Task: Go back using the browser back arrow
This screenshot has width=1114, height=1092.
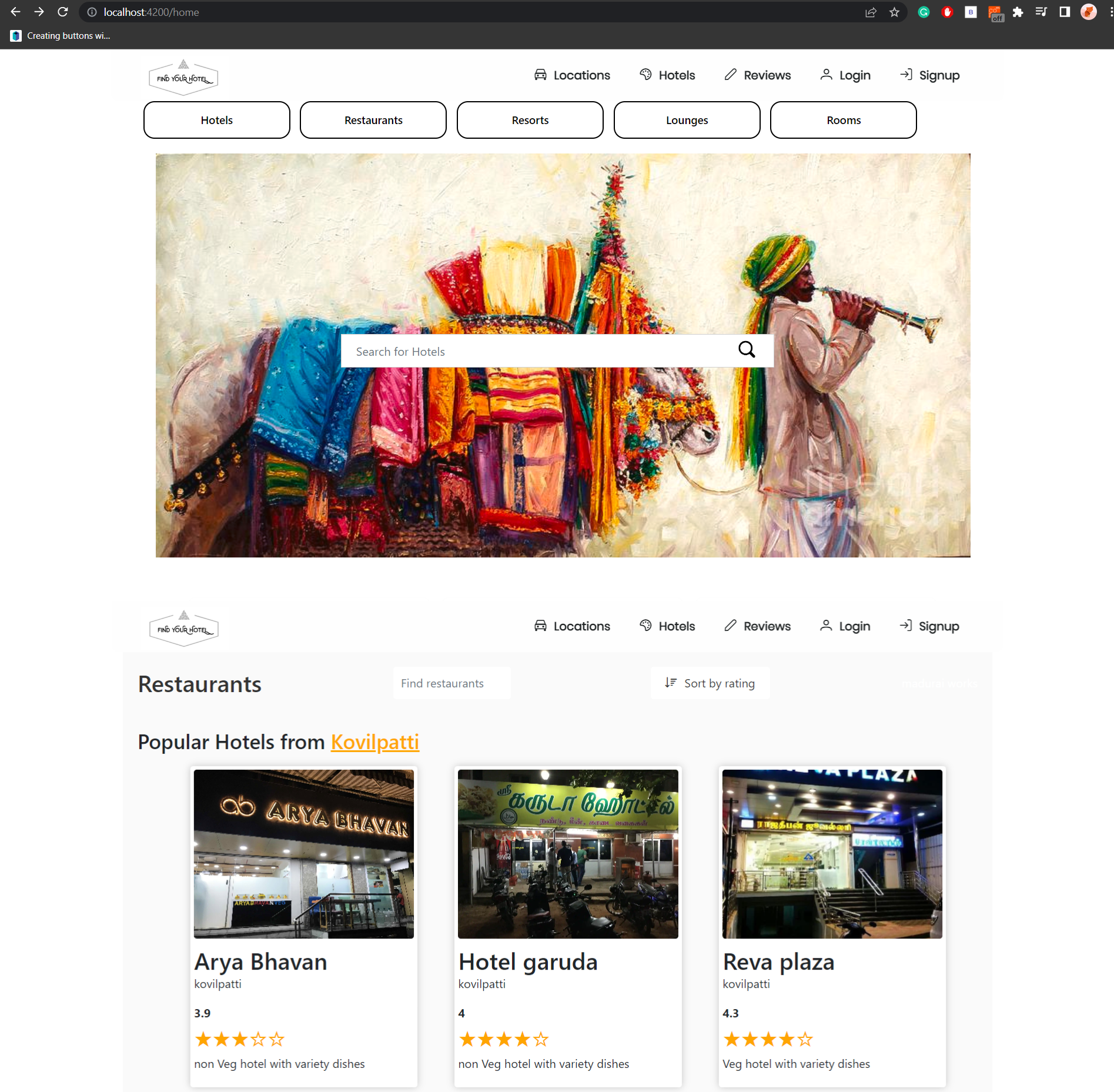Action: point(16,12)
